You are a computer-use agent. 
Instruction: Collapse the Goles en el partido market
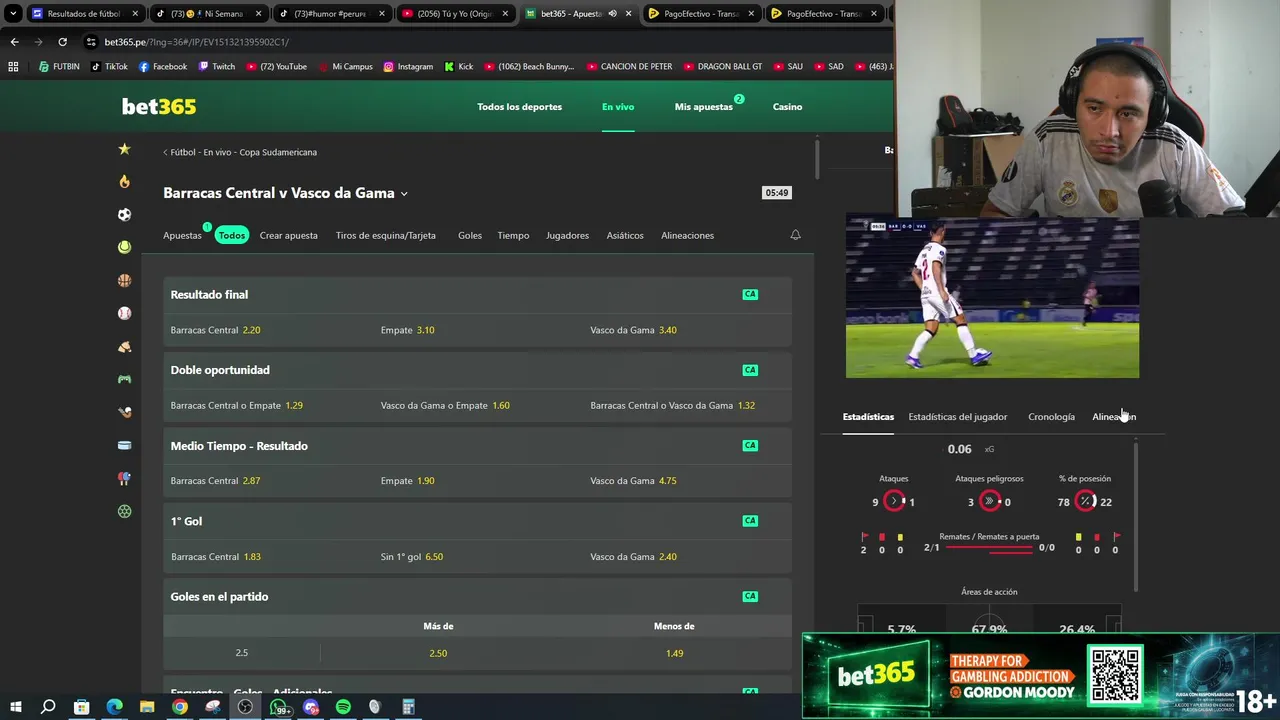point(477,597)
